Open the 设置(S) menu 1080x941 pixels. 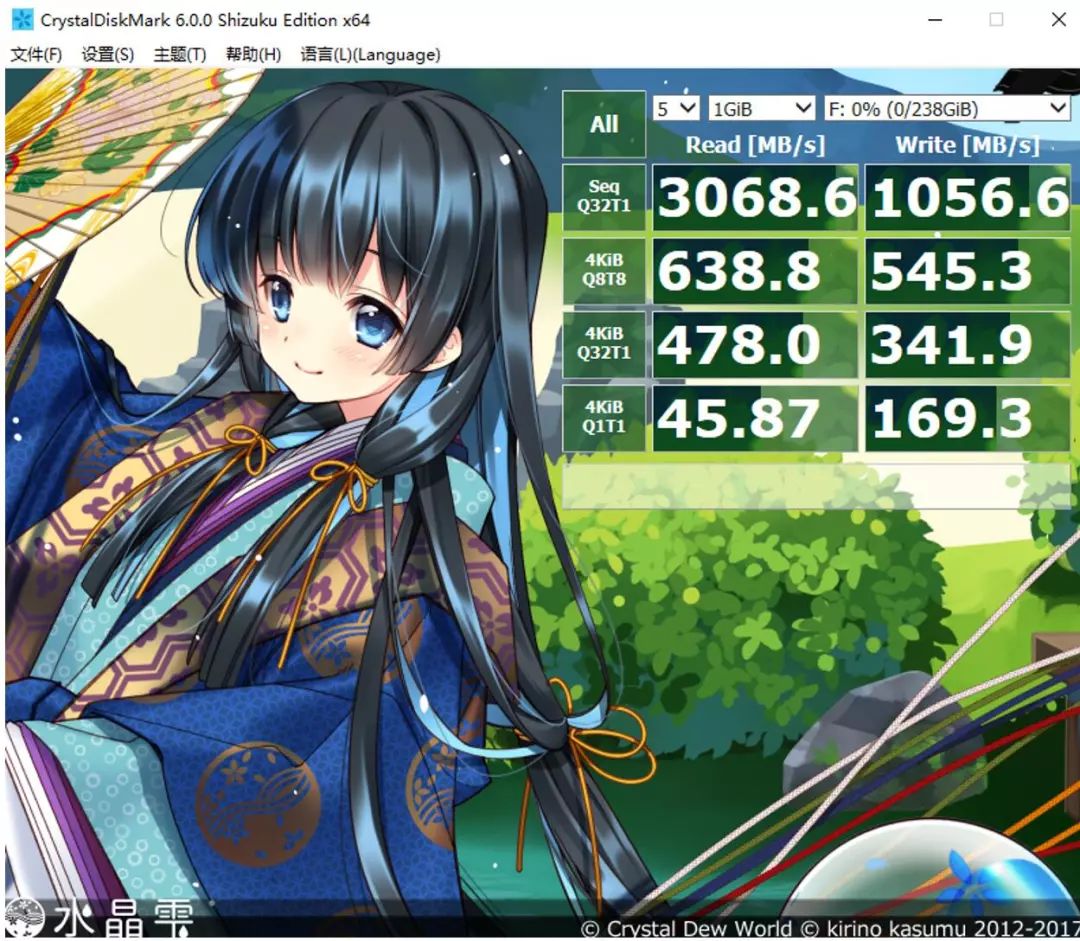pyautogui.click(x=107, y=55)
